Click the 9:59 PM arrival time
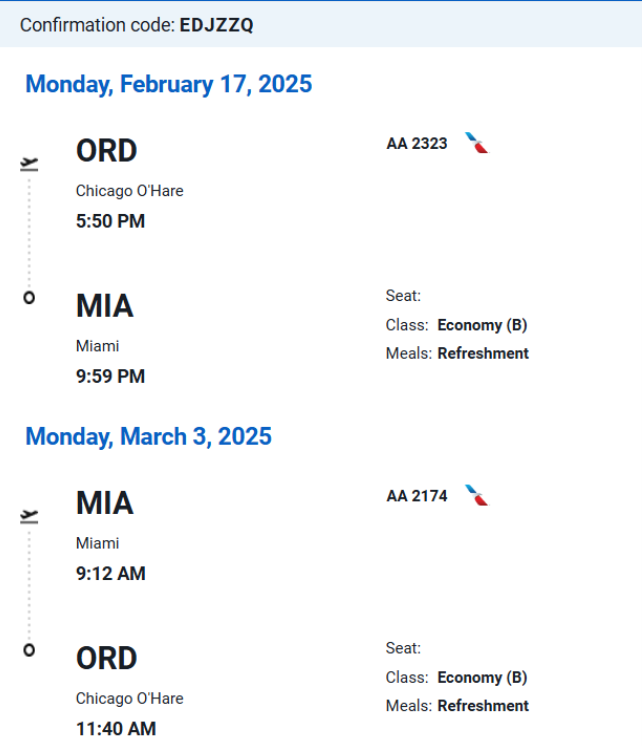Viewport: 642px width, 746px height. [110, 376]
